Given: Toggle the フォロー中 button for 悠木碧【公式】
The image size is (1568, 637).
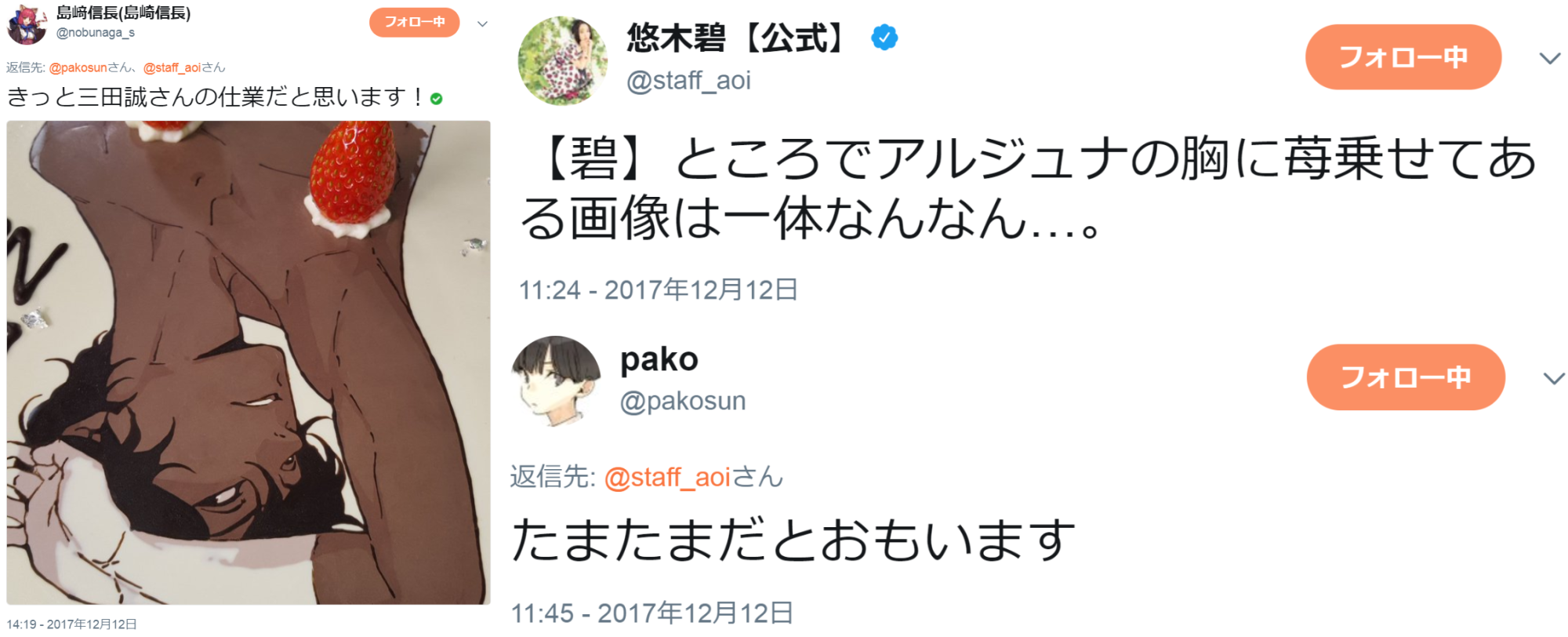Looking at the screenshot, I should (1403, 56).
